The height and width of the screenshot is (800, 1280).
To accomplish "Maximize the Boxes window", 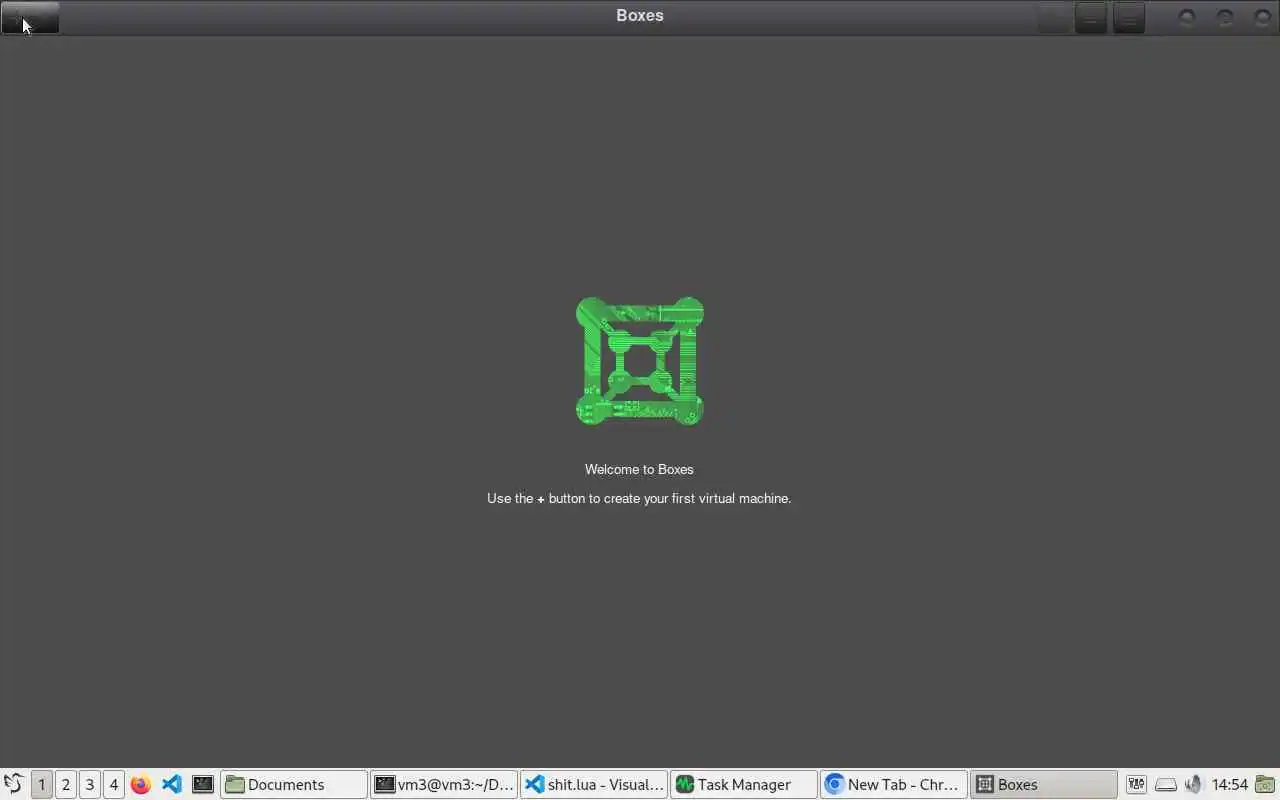I will [1225, 17].
